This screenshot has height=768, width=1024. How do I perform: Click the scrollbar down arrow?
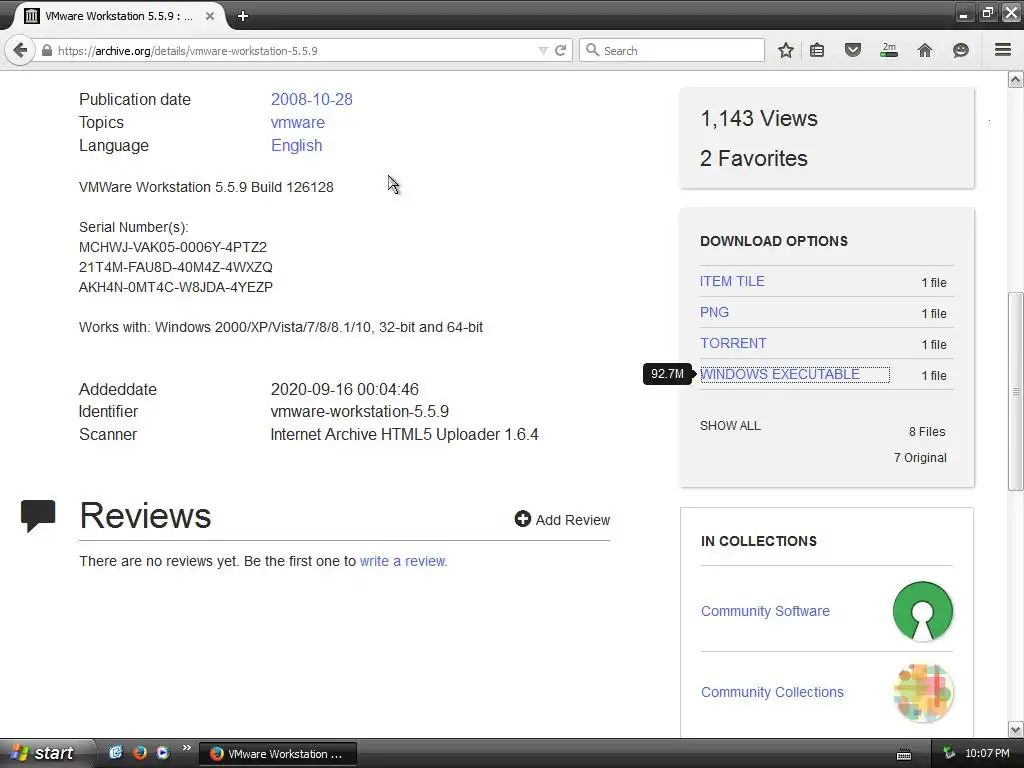point(1016,729)
